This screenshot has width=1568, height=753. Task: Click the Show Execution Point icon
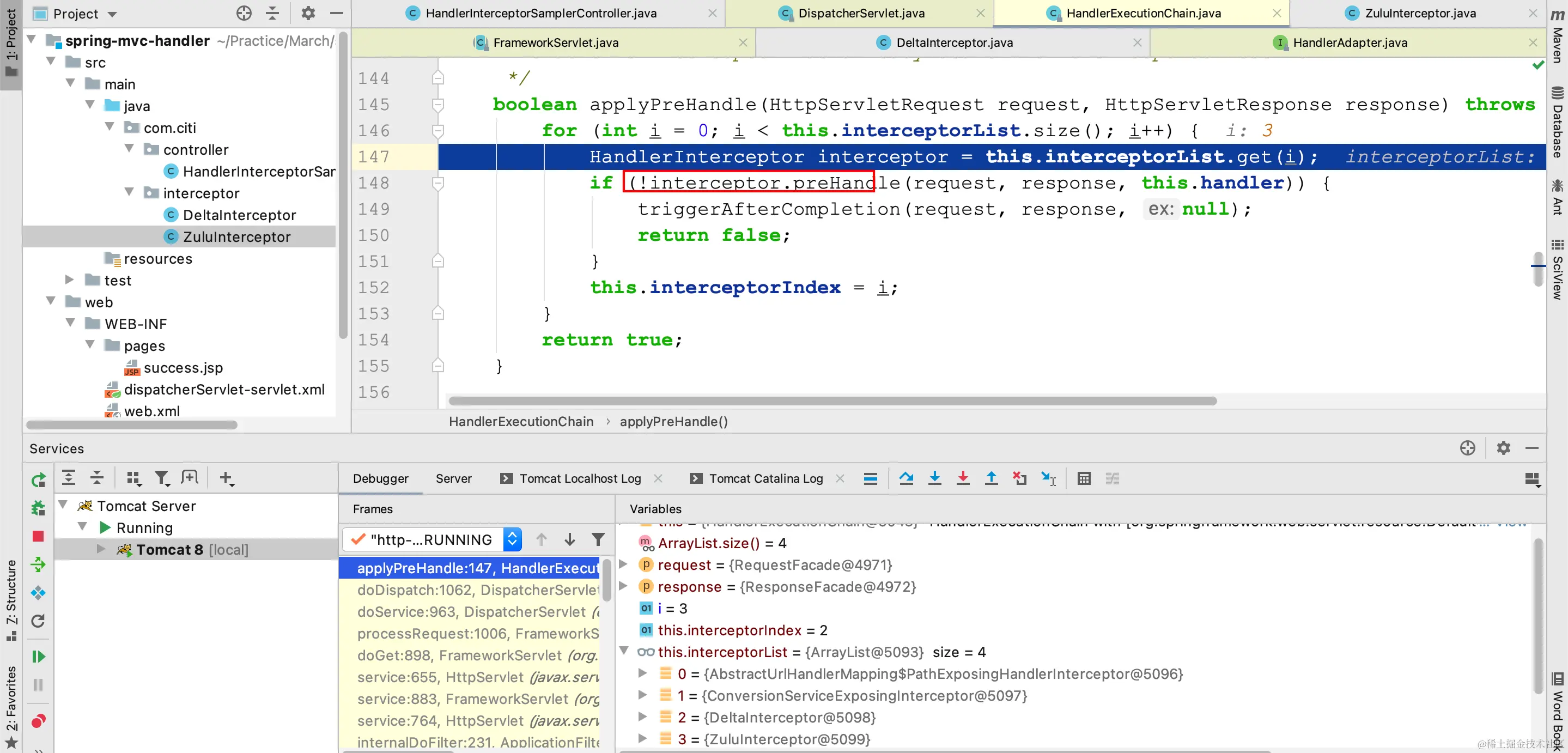tap(871, 478)
